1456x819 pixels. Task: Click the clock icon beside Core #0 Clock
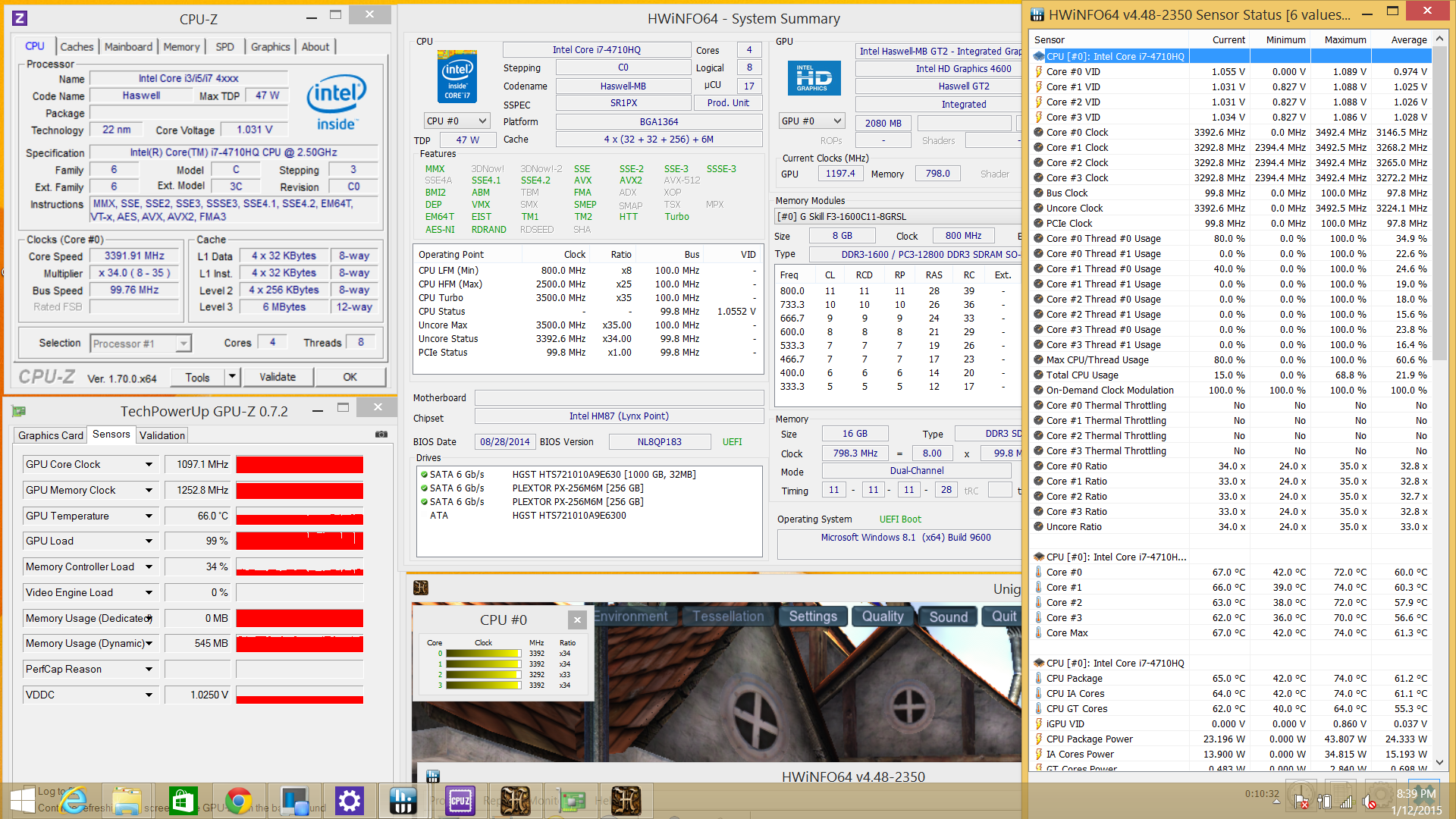click(1039, 133)
